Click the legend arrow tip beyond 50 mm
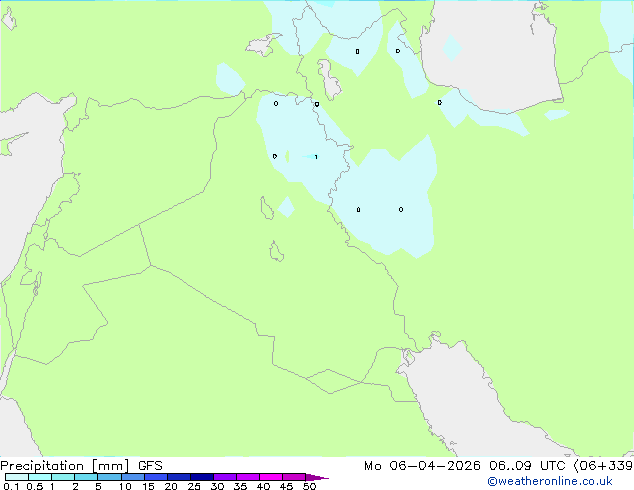 pyautogui.click(x=317, y=477)
